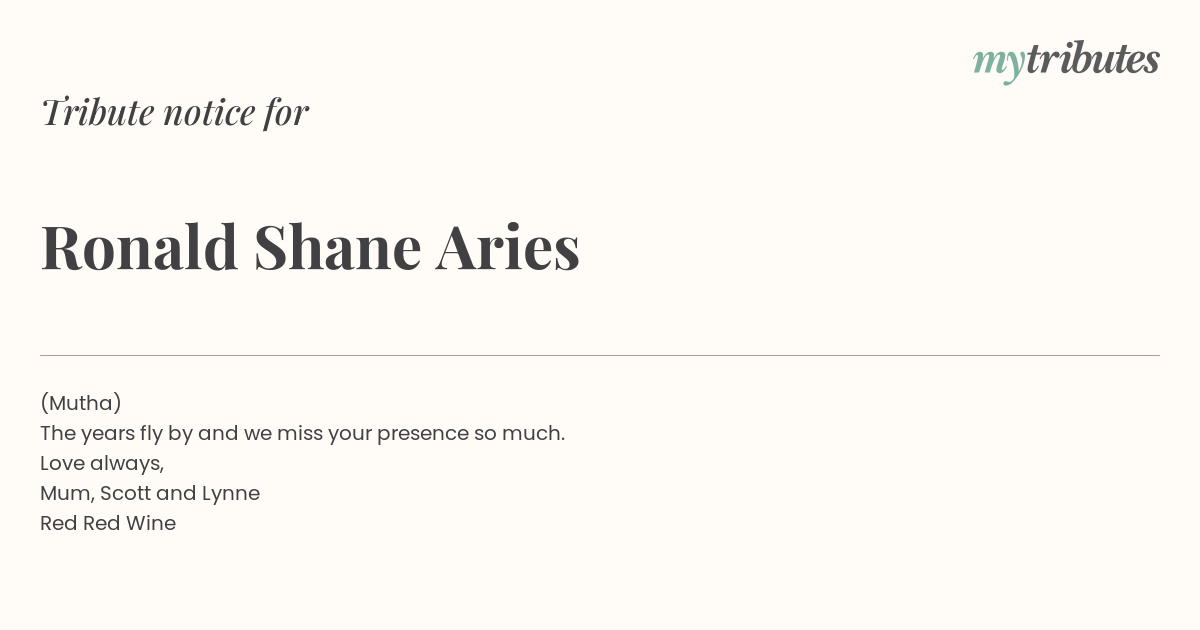
Task: Click the "Red Red Wine" line
Action: coord(108,523)
